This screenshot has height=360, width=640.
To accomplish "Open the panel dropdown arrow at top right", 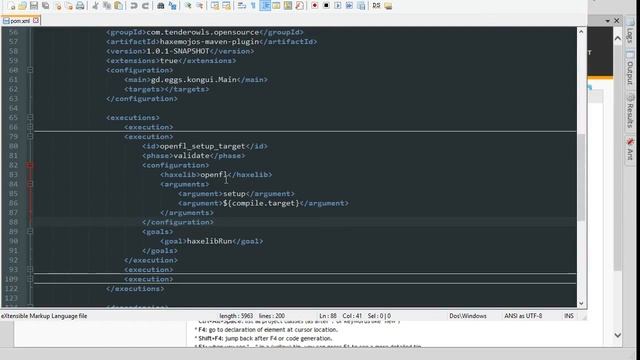I will (x=608, y=20).
